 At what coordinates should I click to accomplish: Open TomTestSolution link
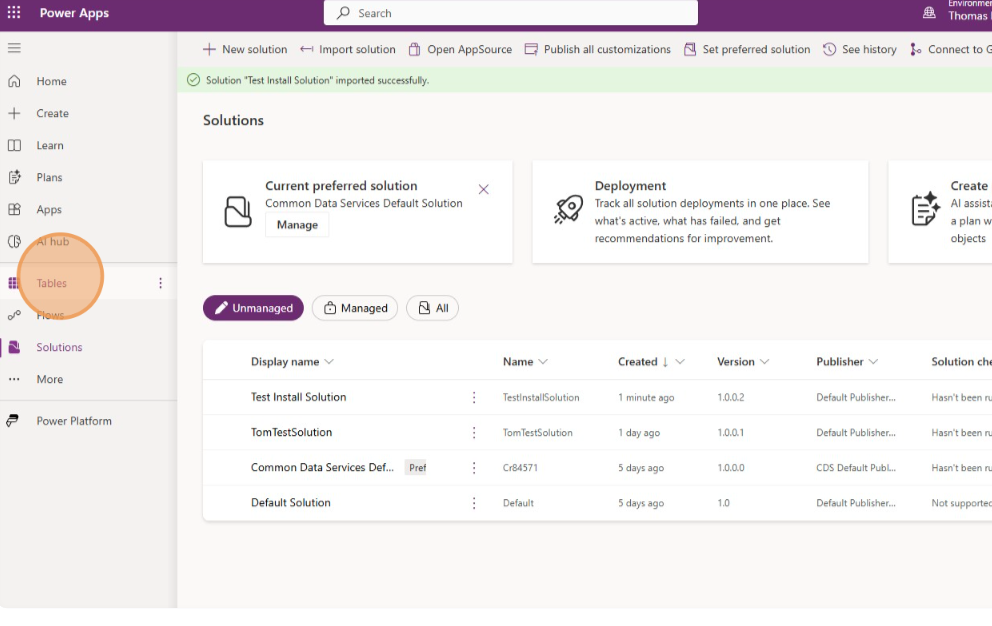[292, 432]
